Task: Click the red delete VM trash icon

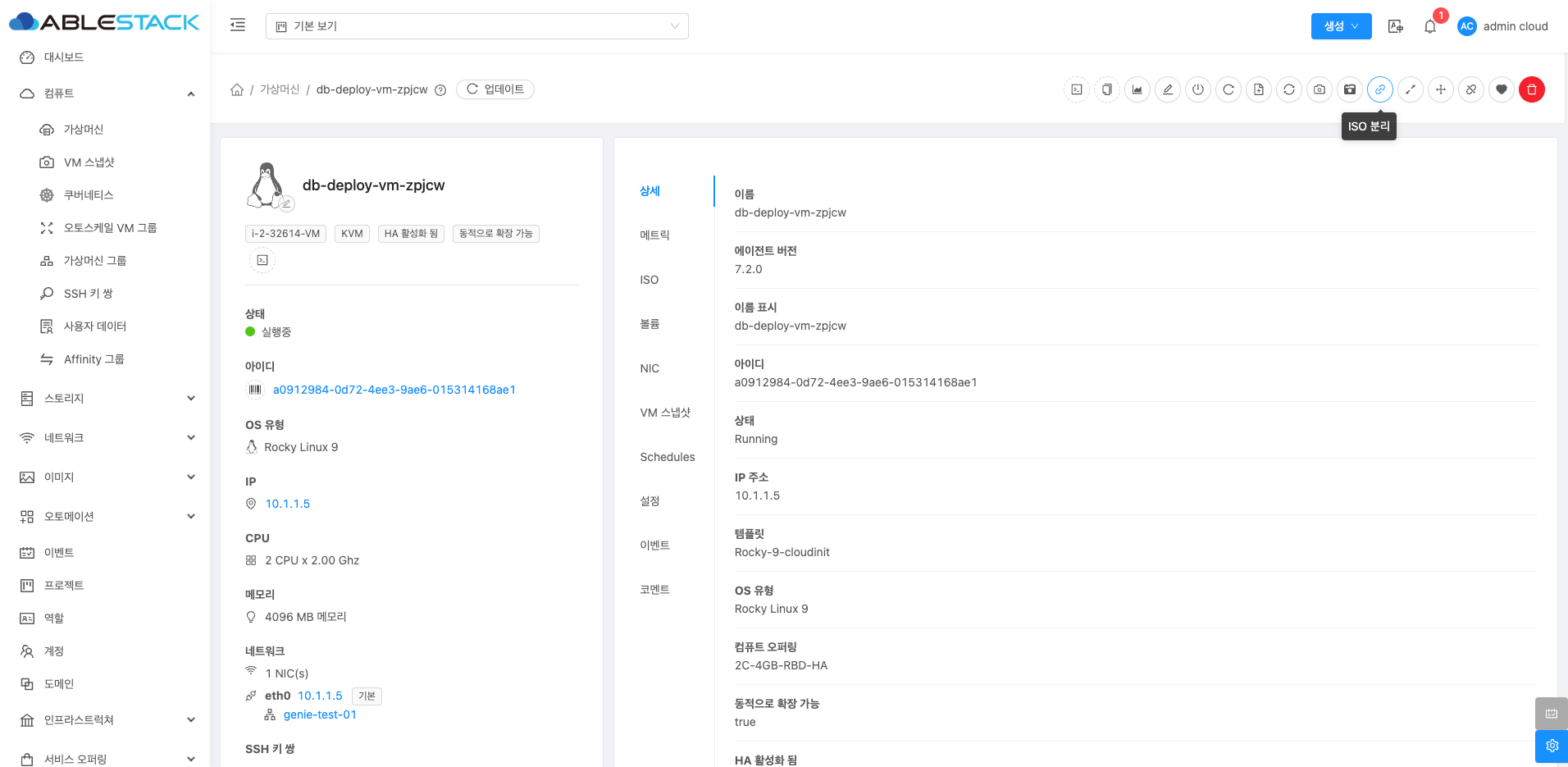Action: [1531, 89]
